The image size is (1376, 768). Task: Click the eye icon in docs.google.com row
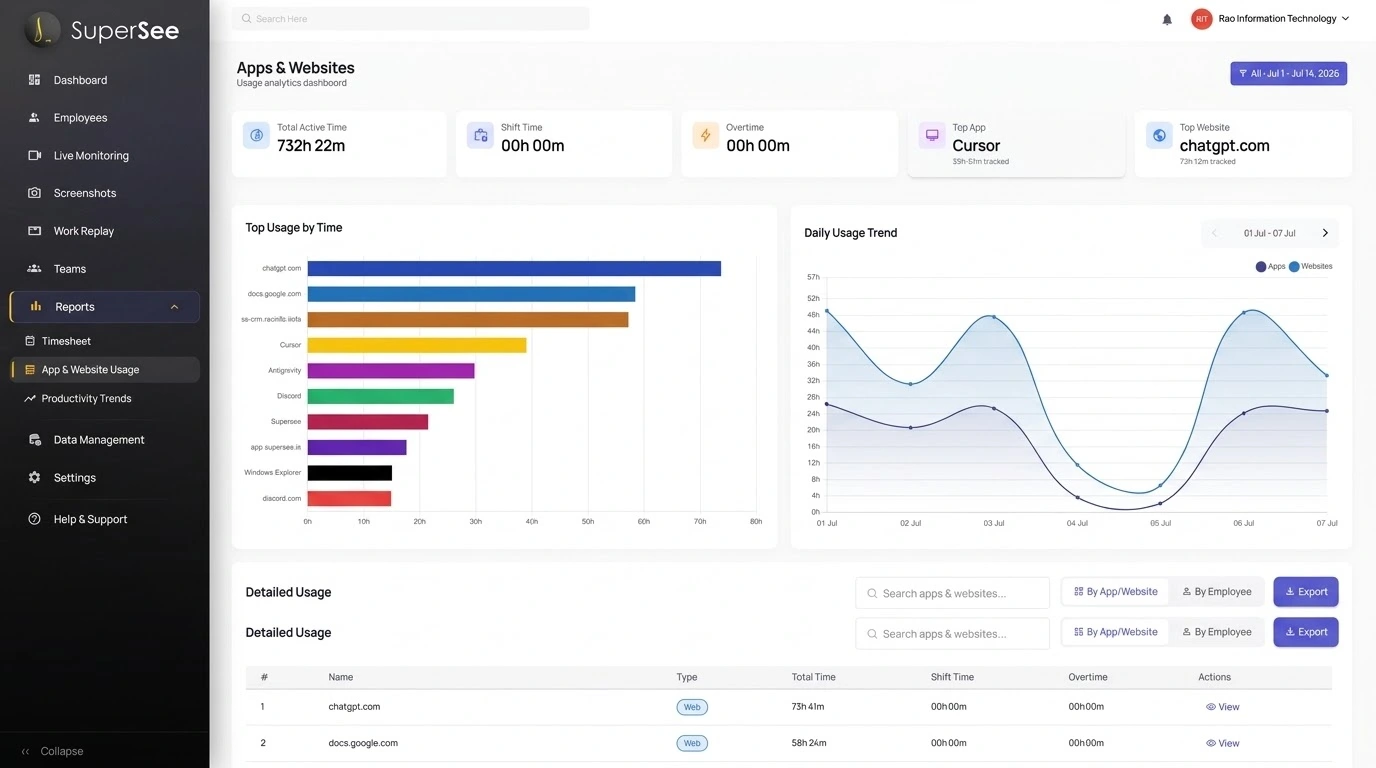(1211, 743)
